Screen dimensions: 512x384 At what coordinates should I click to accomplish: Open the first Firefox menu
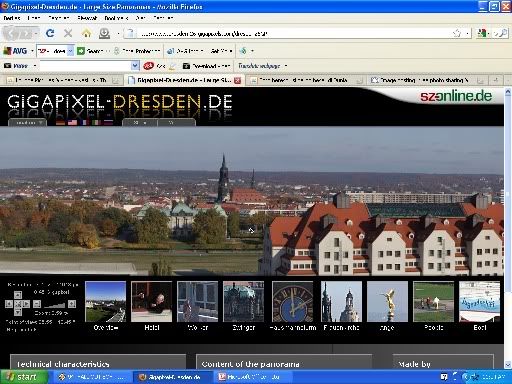tap(12, 18)
